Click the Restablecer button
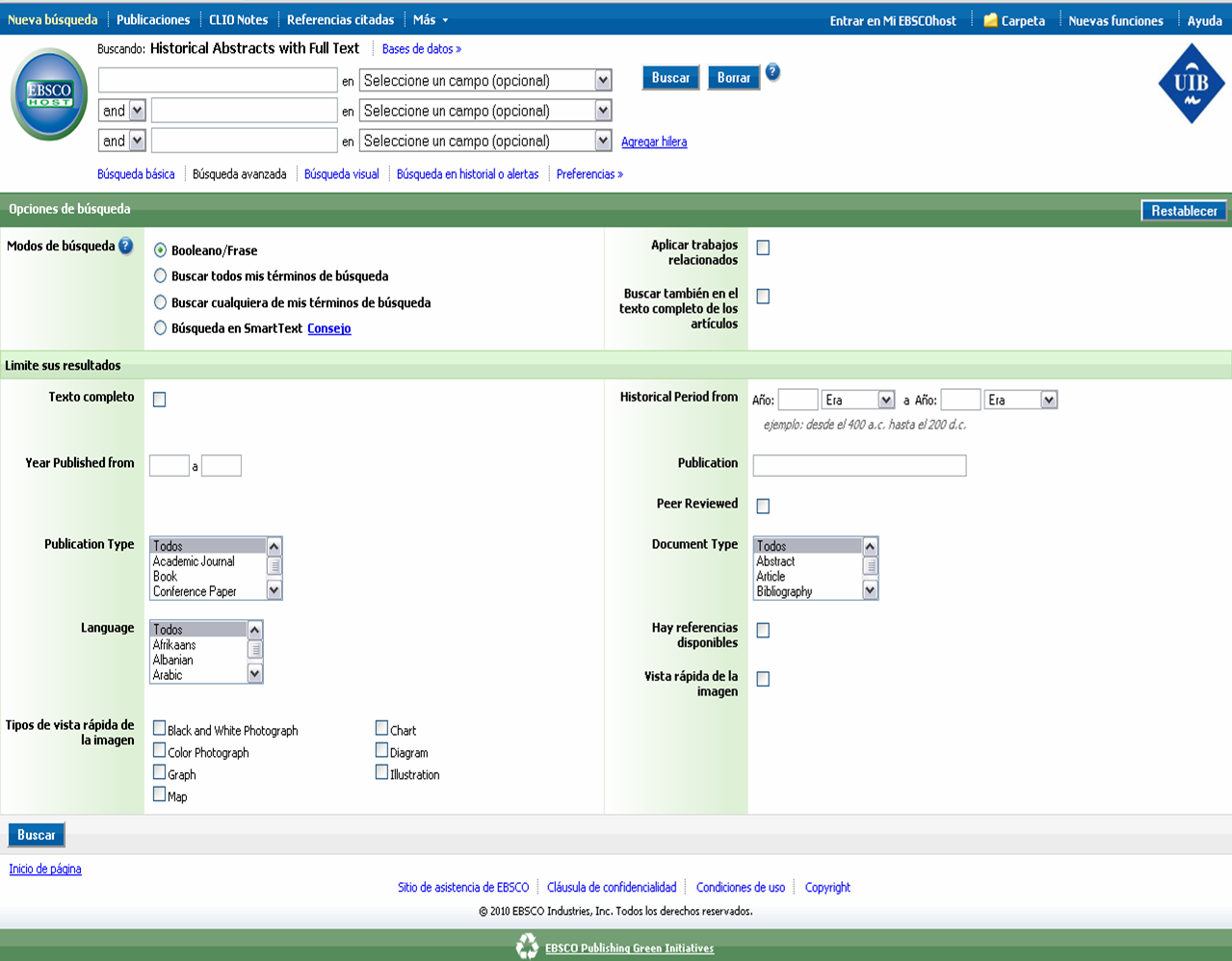The height and width of the screenshot is (961, 1232). (1184, 211)
